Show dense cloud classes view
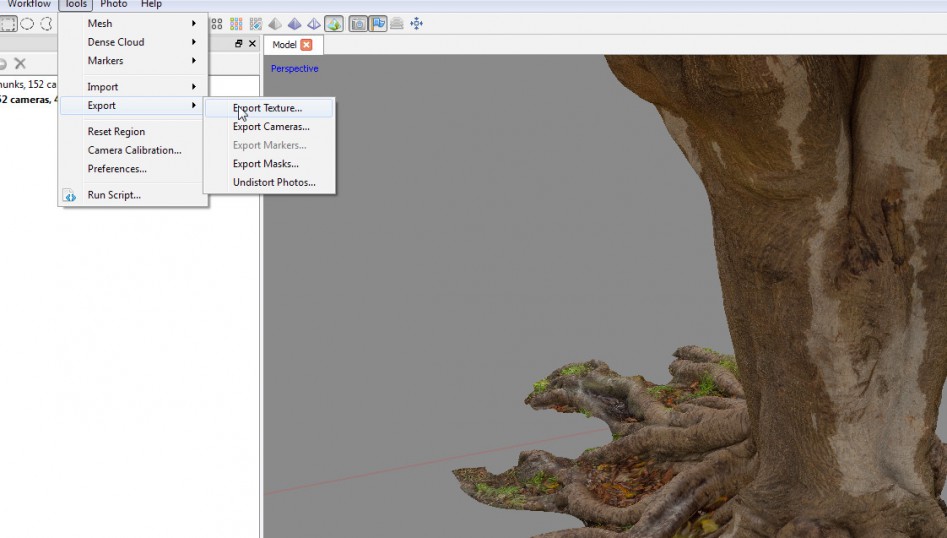Viewport: 947px width, 538px height. click(x=255, y=24)
